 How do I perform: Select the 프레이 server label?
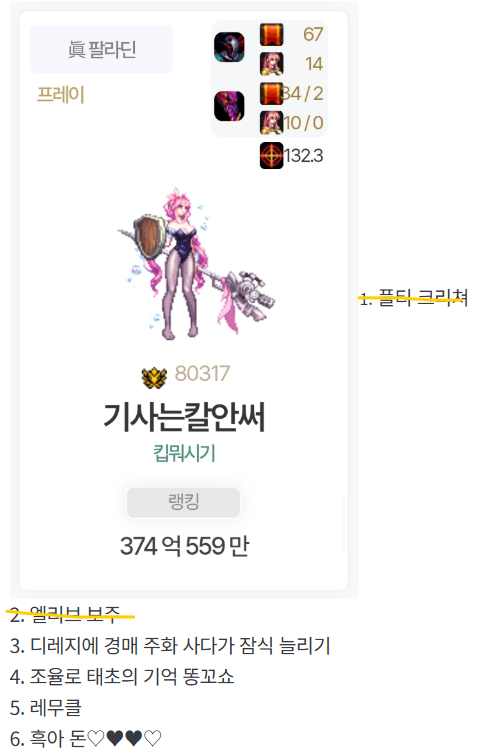[61, 95]
